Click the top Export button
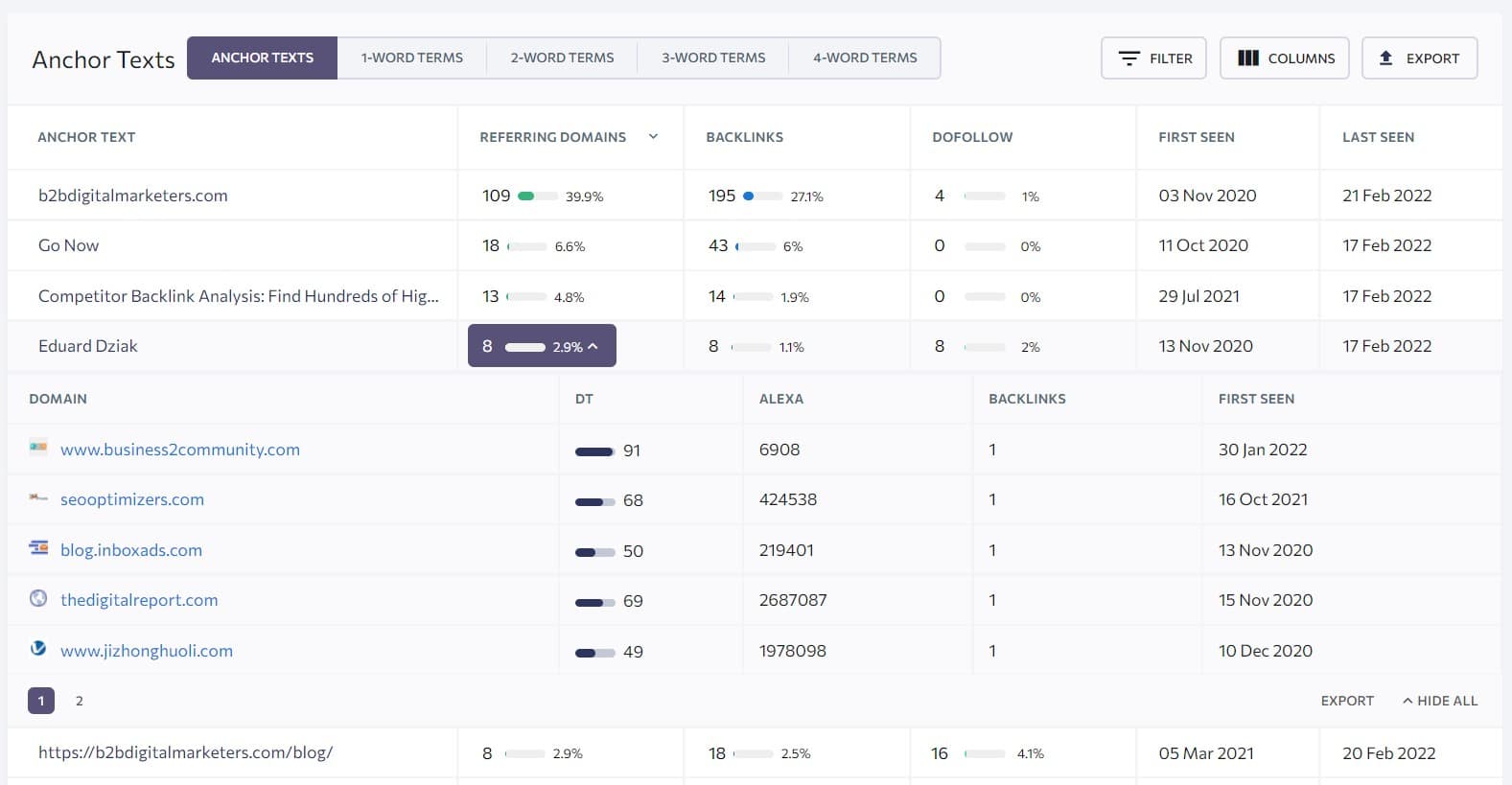Image resolution: width=1512 pixels, height=785 pixels. pyautogui.click(x=1420, y=58)
